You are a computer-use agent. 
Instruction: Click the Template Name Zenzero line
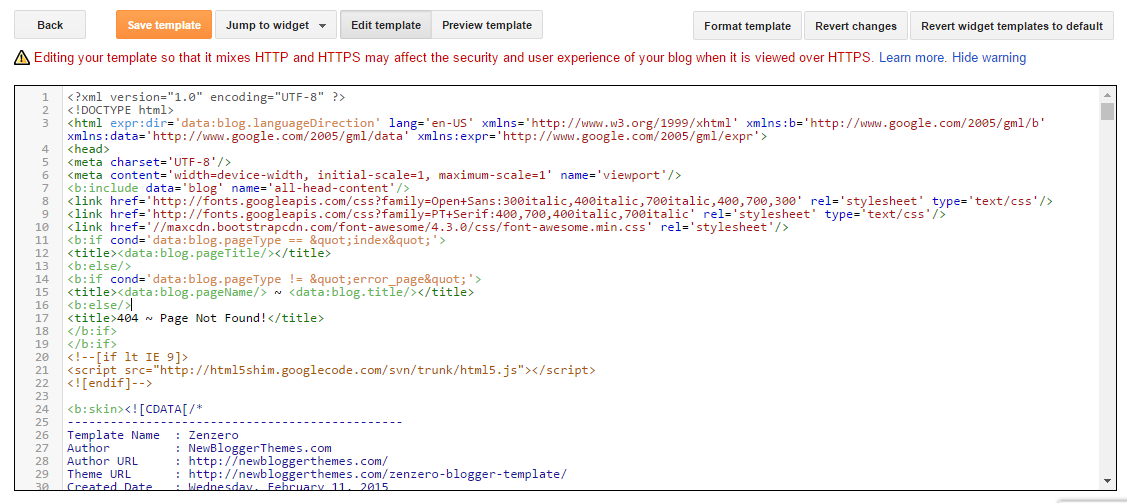coord(152,435)
